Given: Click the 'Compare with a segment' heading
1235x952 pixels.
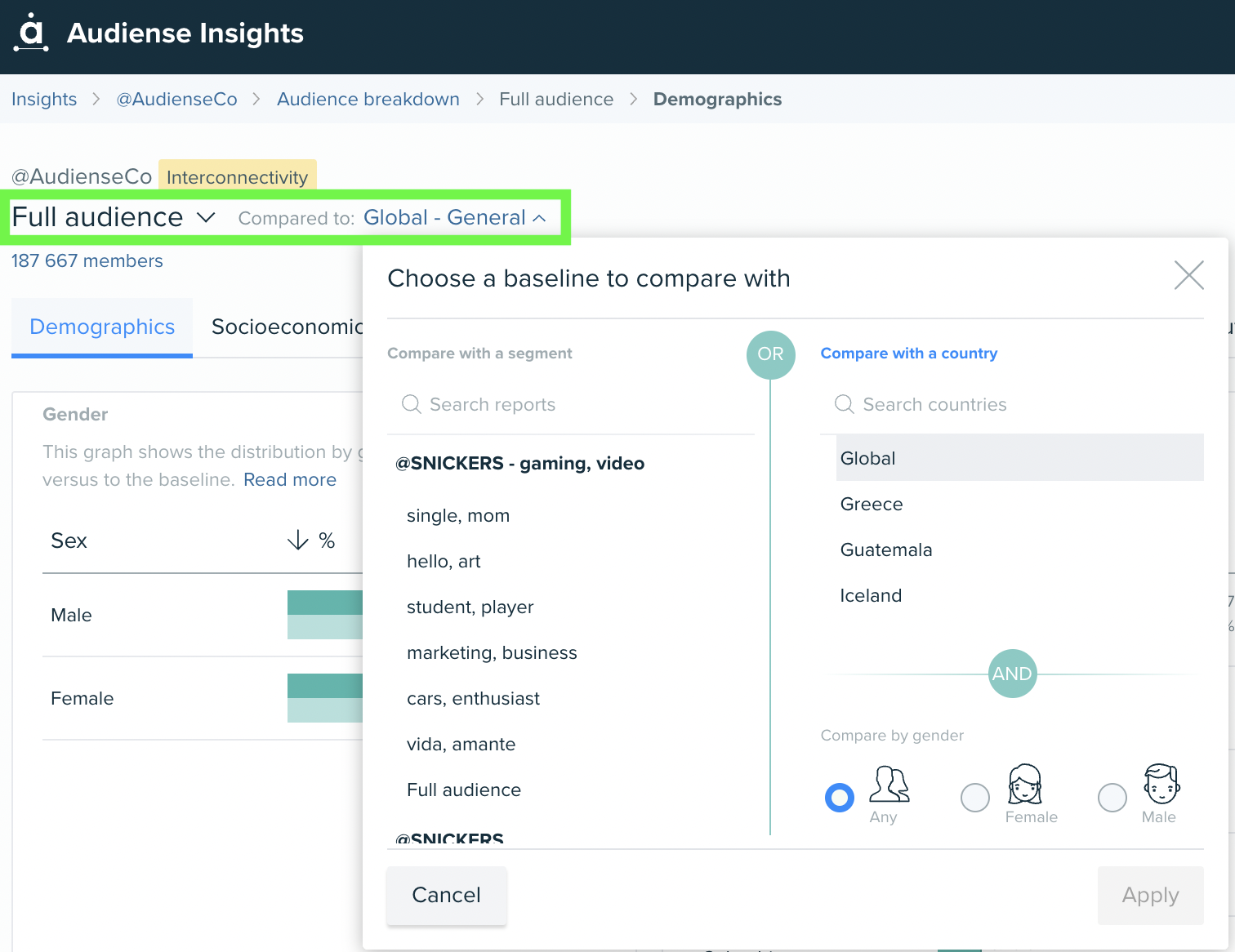Looking at the screenshot, I should point(479,353).
